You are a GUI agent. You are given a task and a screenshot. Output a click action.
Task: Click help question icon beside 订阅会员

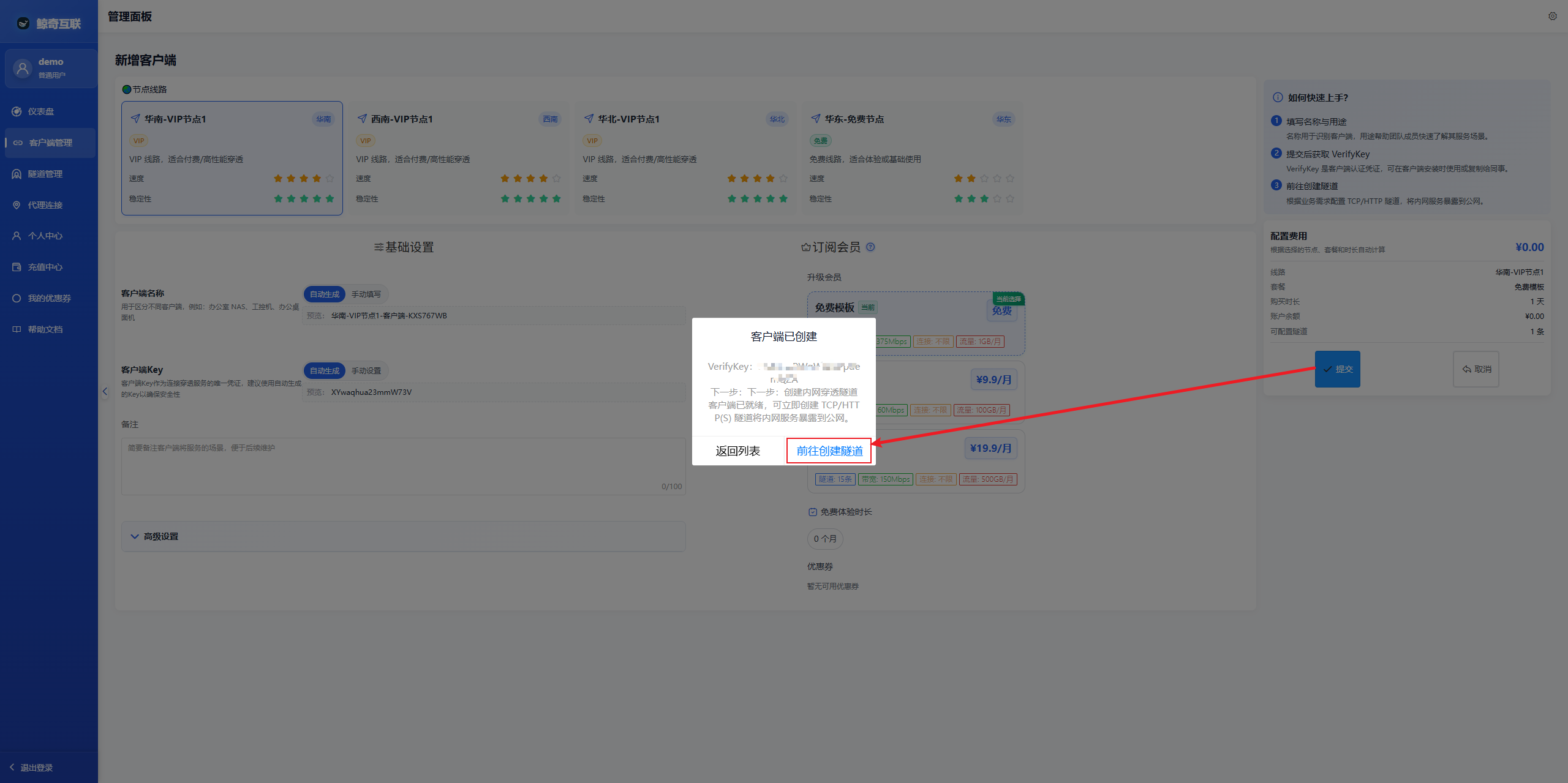coord(870,247)
